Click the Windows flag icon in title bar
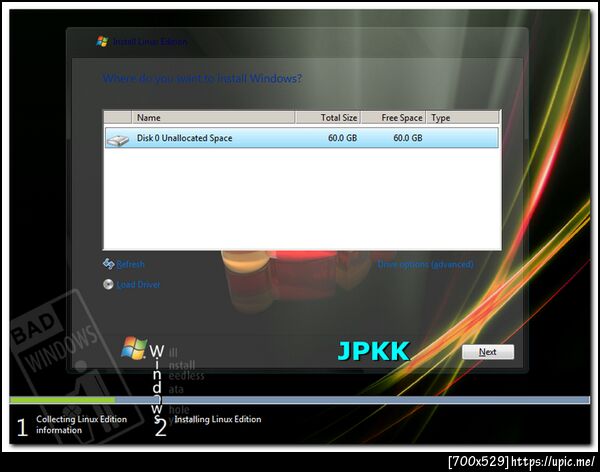The width and height of the screenshot is (600, 472). click(x=102, y=41)
